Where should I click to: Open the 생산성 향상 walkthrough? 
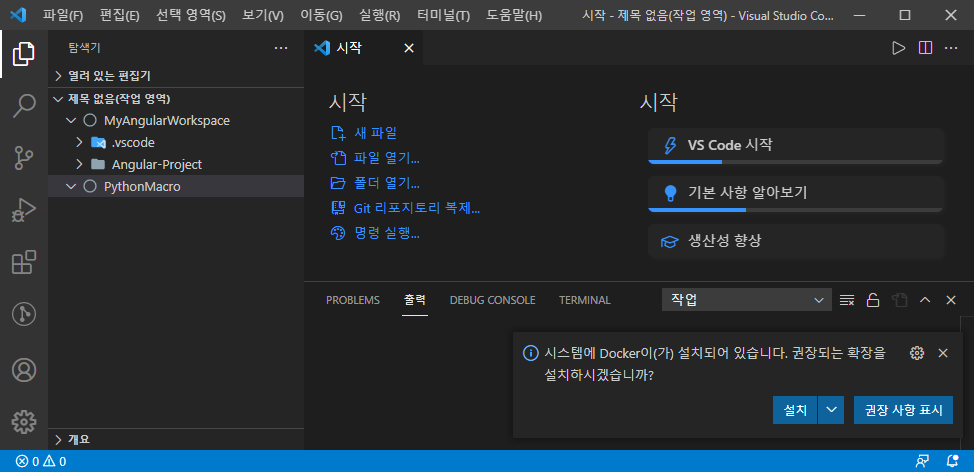coord(795,241)
